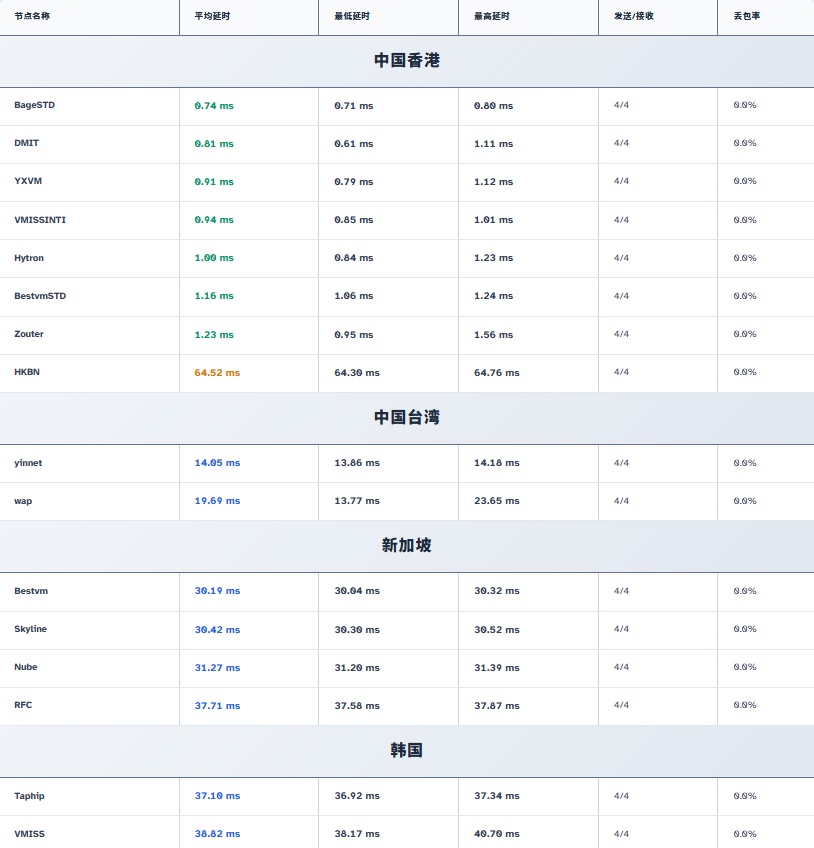
Task: Select the Taphip node name
Action: pos(29,796)
